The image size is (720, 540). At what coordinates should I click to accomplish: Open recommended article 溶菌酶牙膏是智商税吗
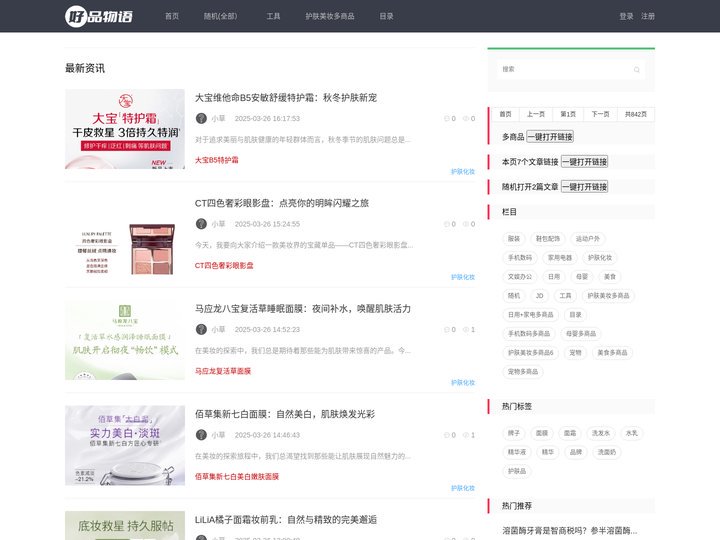click(569, 531)
